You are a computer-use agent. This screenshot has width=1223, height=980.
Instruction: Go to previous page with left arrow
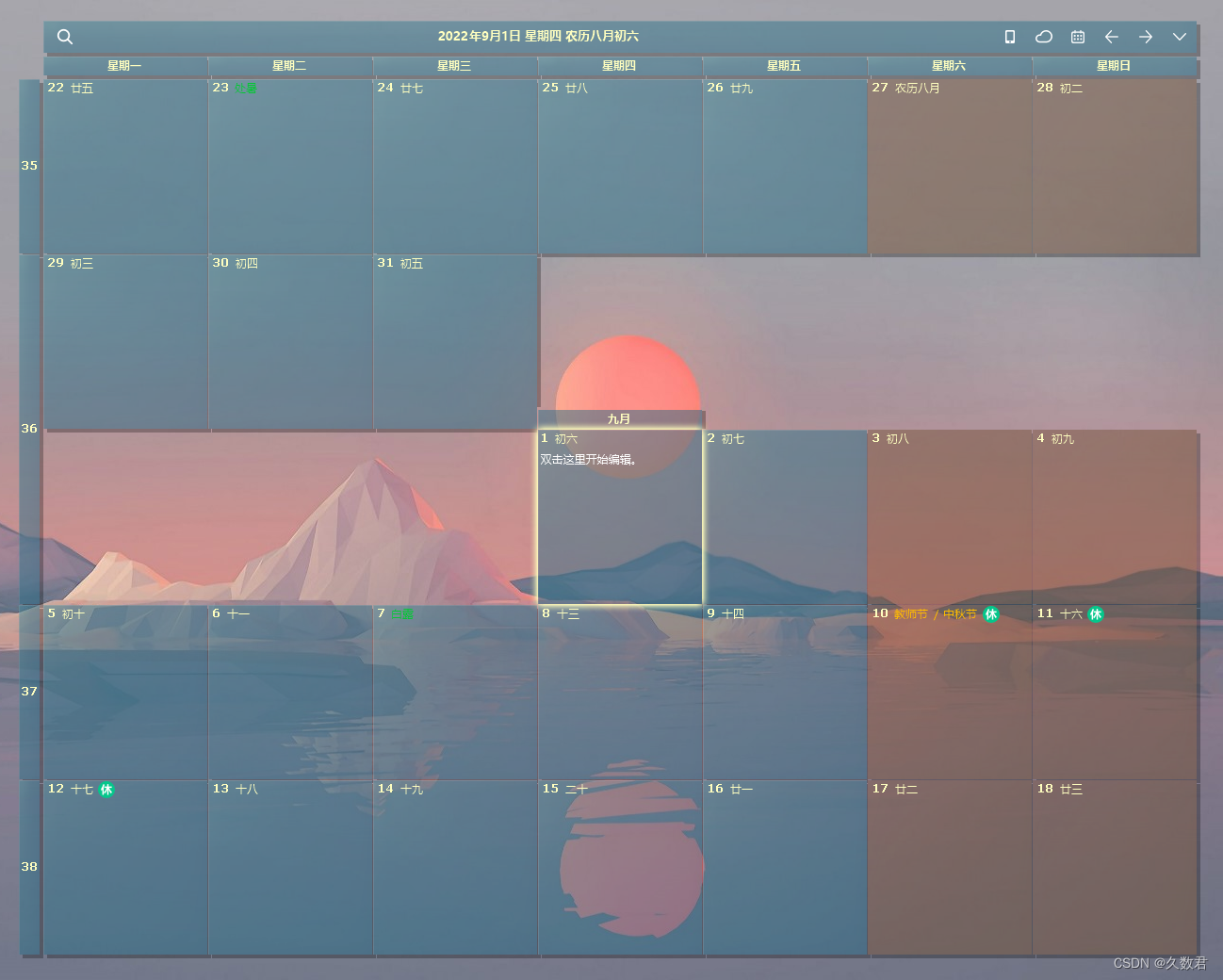pyautogui.click(x=1112, y=37)
